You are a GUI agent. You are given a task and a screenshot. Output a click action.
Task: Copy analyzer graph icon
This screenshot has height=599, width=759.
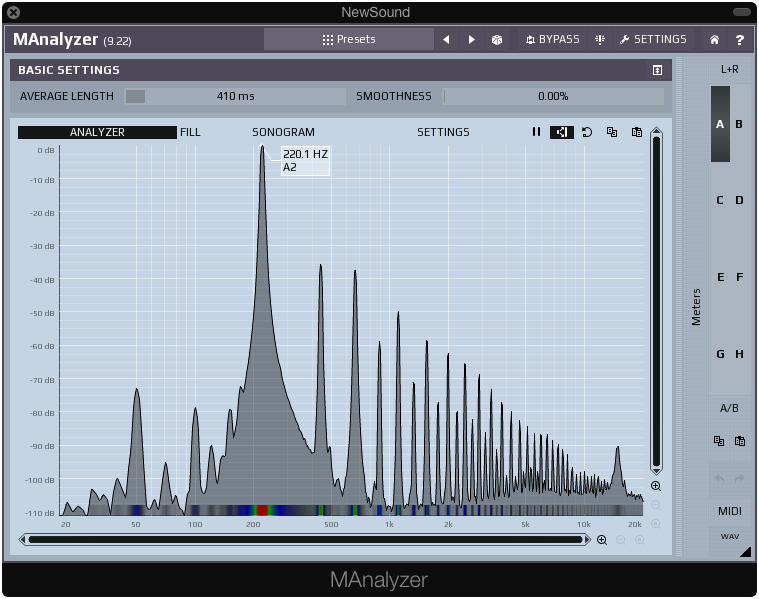point(612,132)
